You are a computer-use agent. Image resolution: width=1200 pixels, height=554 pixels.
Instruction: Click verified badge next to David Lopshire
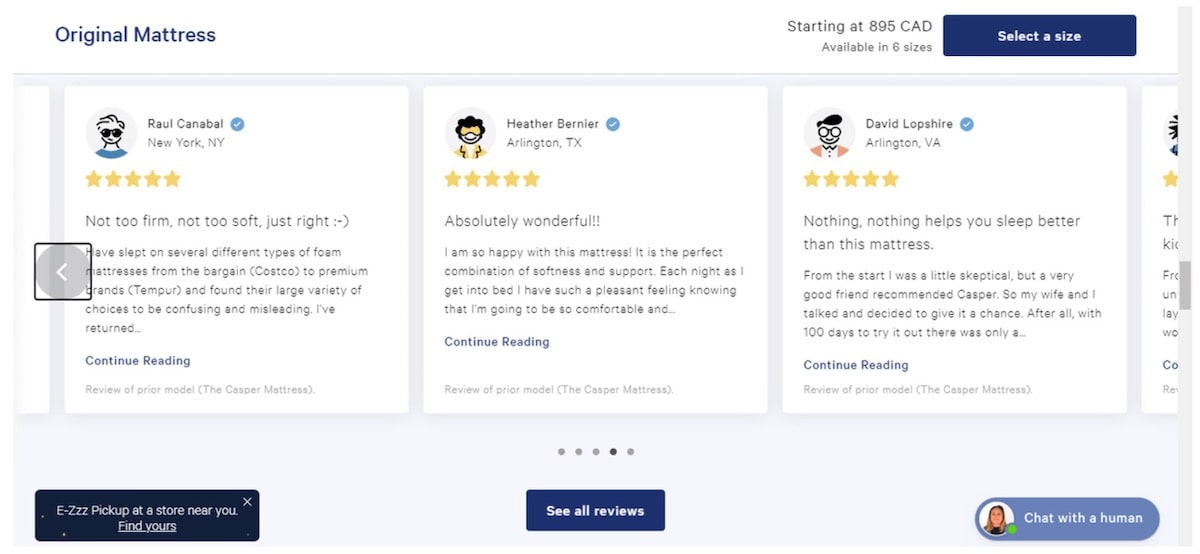pyautogui.click(x=967, y=124)
